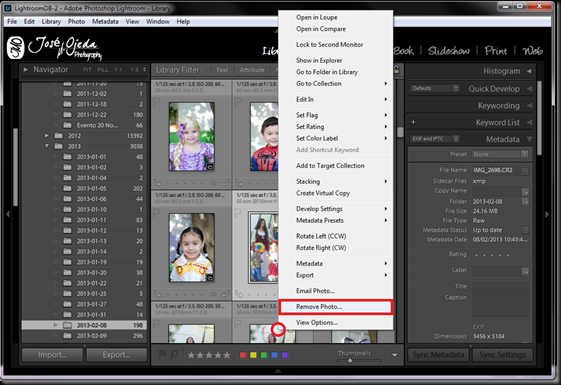Toggle flag on the pigtails girl cell

pyautogui.click(x=156, y=213)
